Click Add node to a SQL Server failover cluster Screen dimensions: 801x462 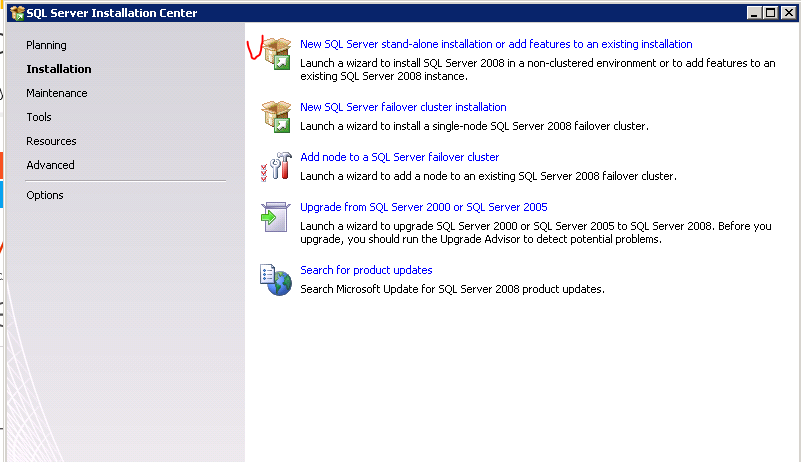tap(399, 157)
